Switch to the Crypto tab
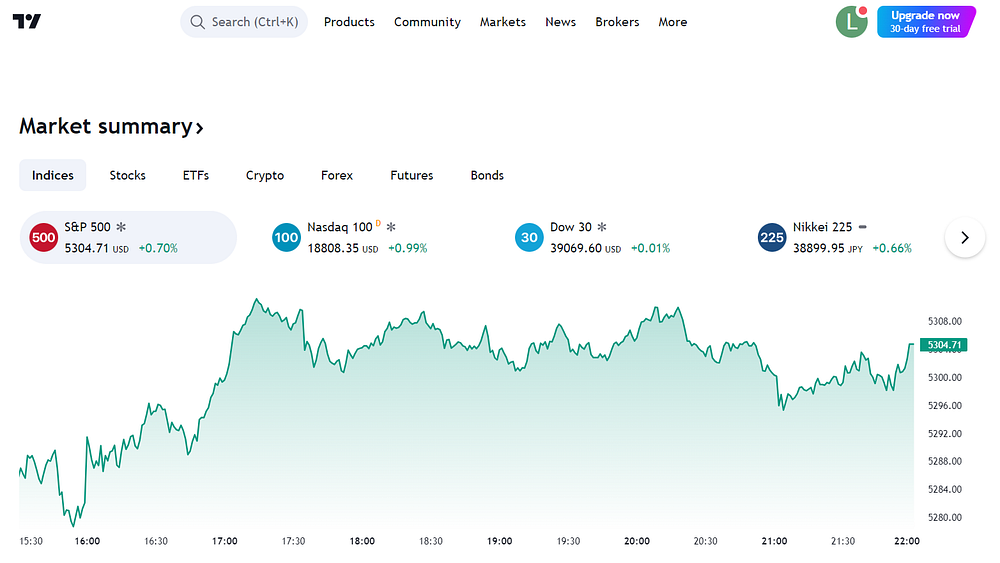 pyautogui.click(x=265, y=175)
